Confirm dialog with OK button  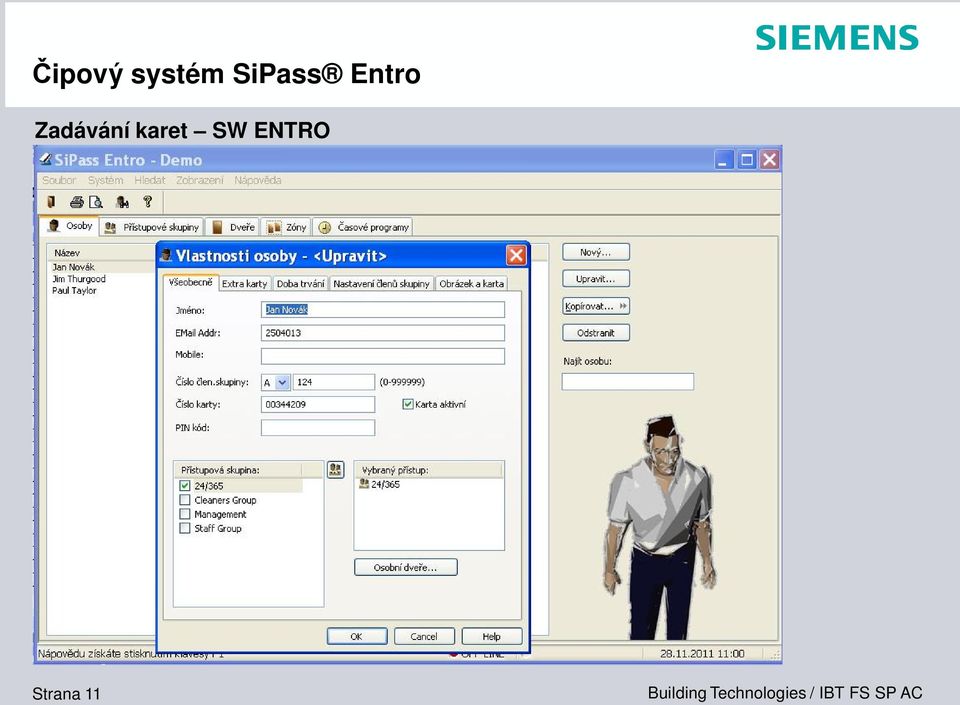pos(356,636)
